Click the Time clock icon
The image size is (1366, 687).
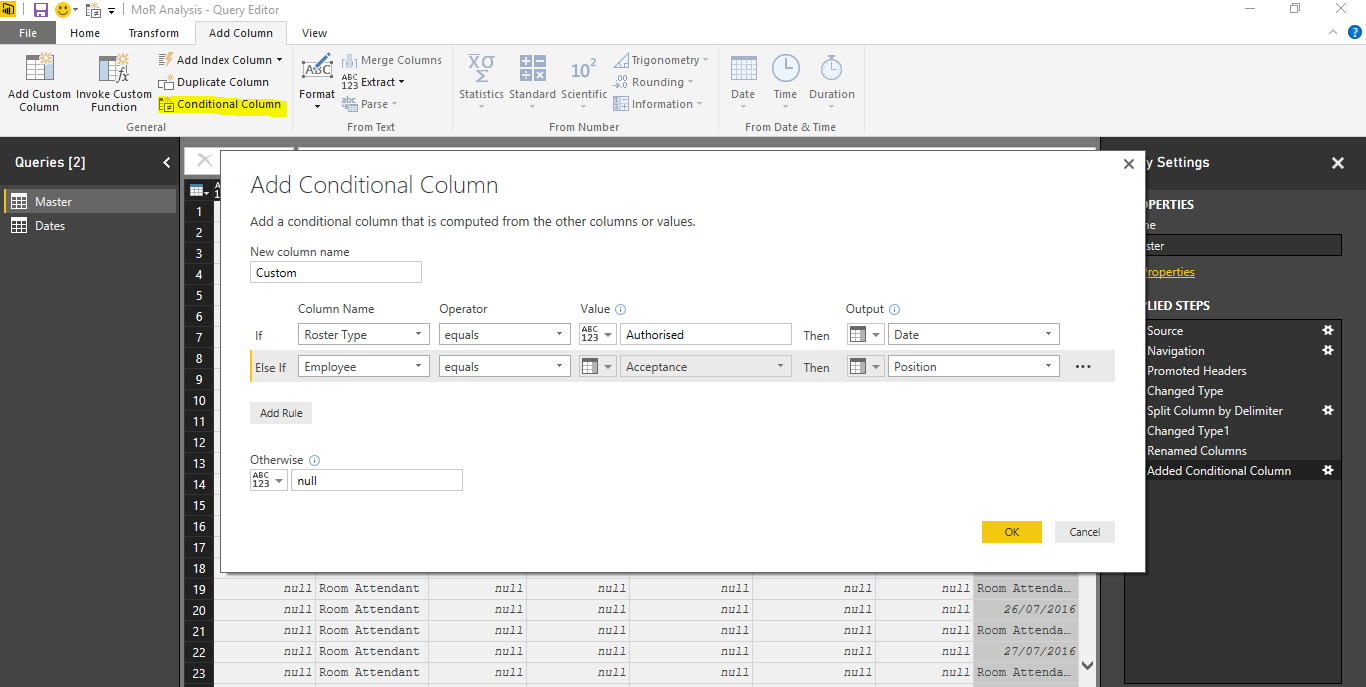point(786,68)
